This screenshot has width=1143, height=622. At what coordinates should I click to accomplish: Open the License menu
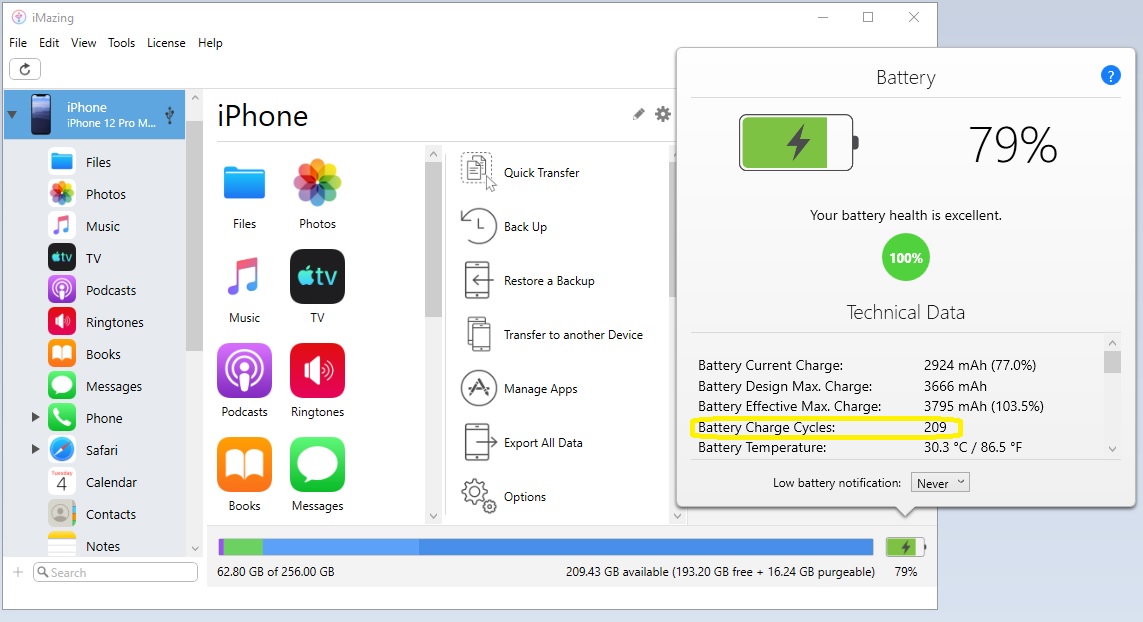(166, 43)
